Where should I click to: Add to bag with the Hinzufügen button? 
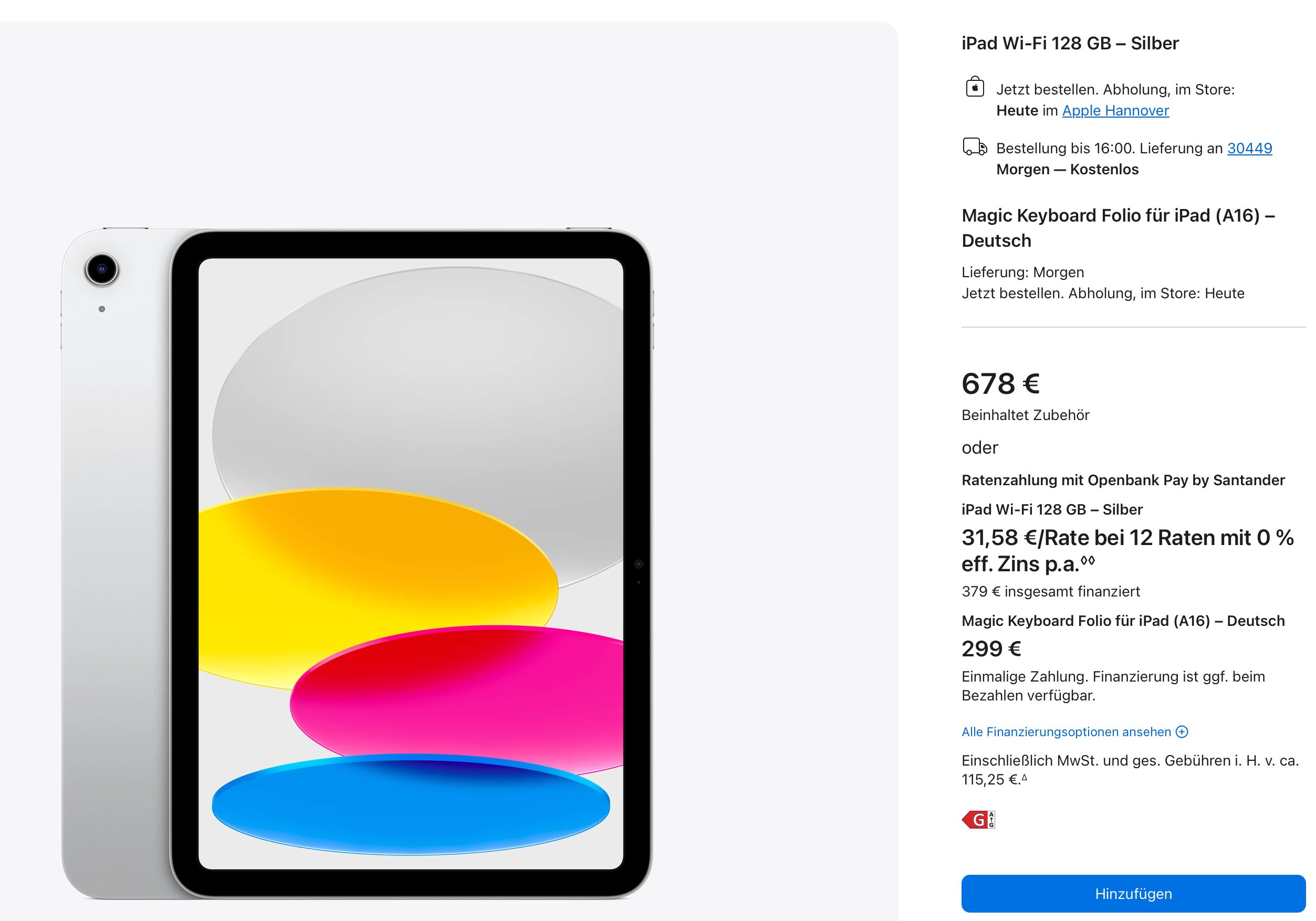(x=1133, y=894)
